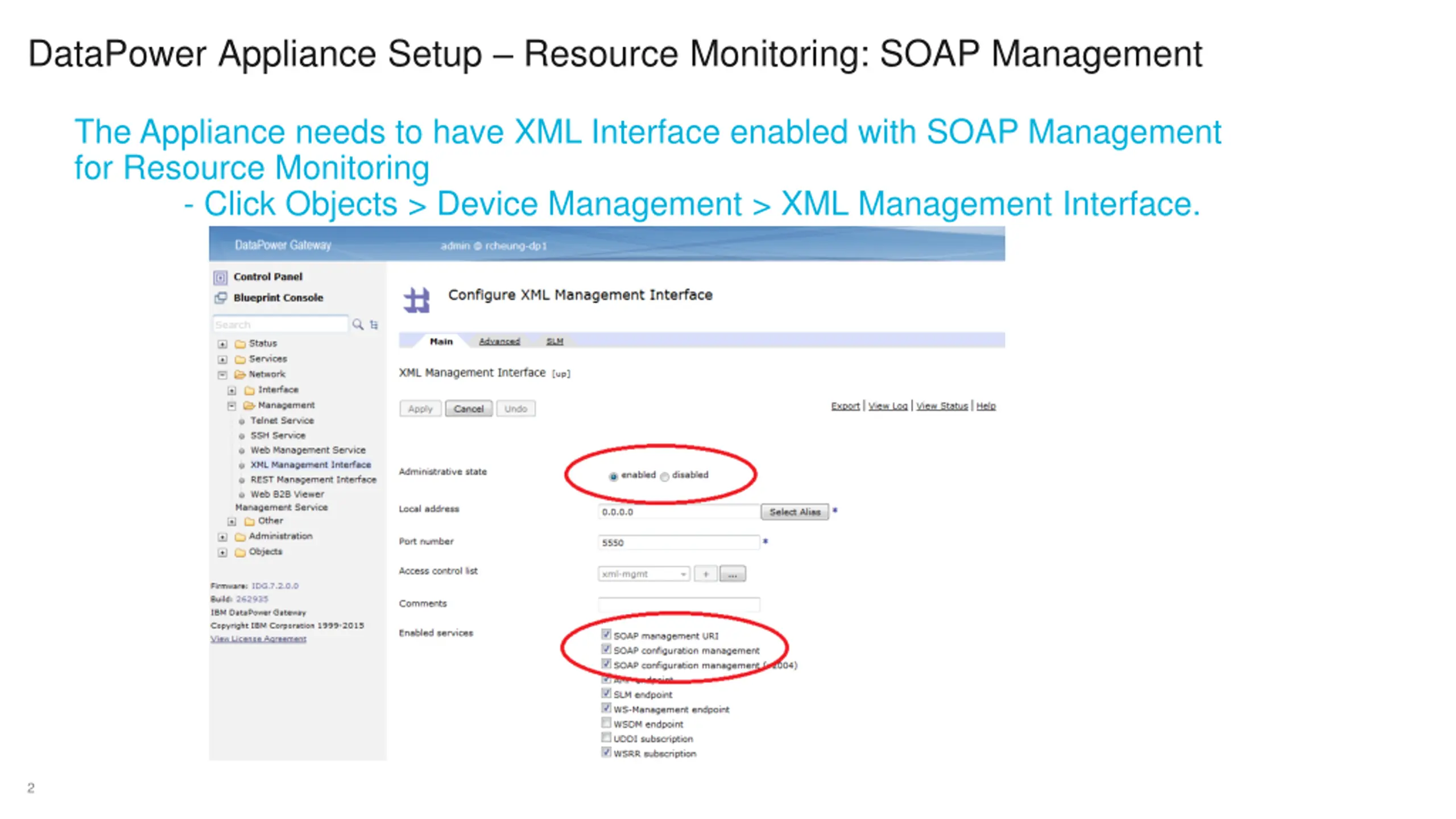The height and width of the screenshot is (819, 1456).
Task: Expand the Objects tree node
Action: 222,552
